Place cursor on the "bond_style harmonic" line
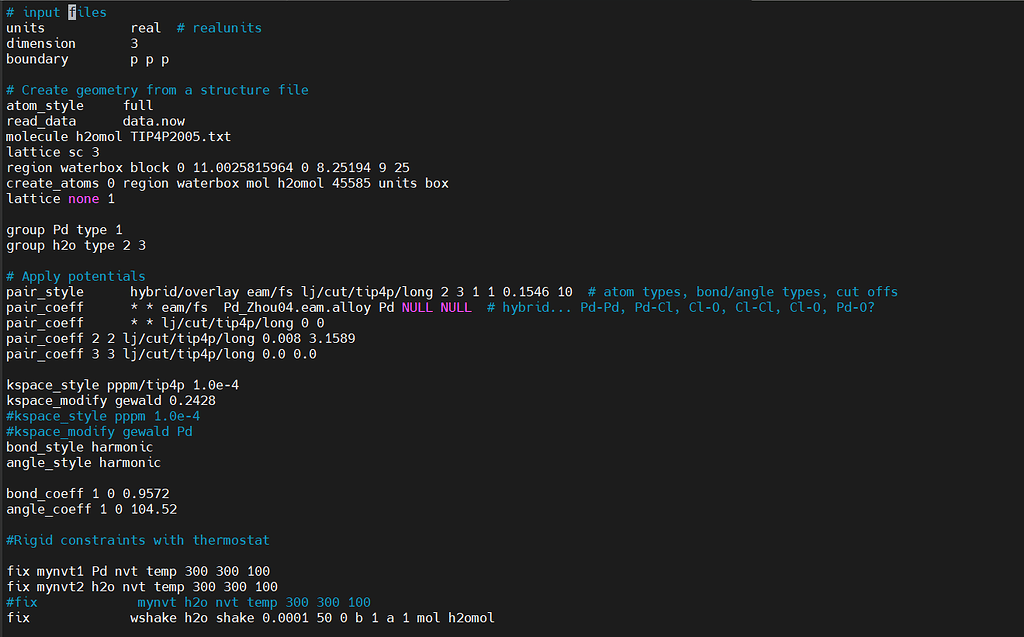 coord(79,447)
